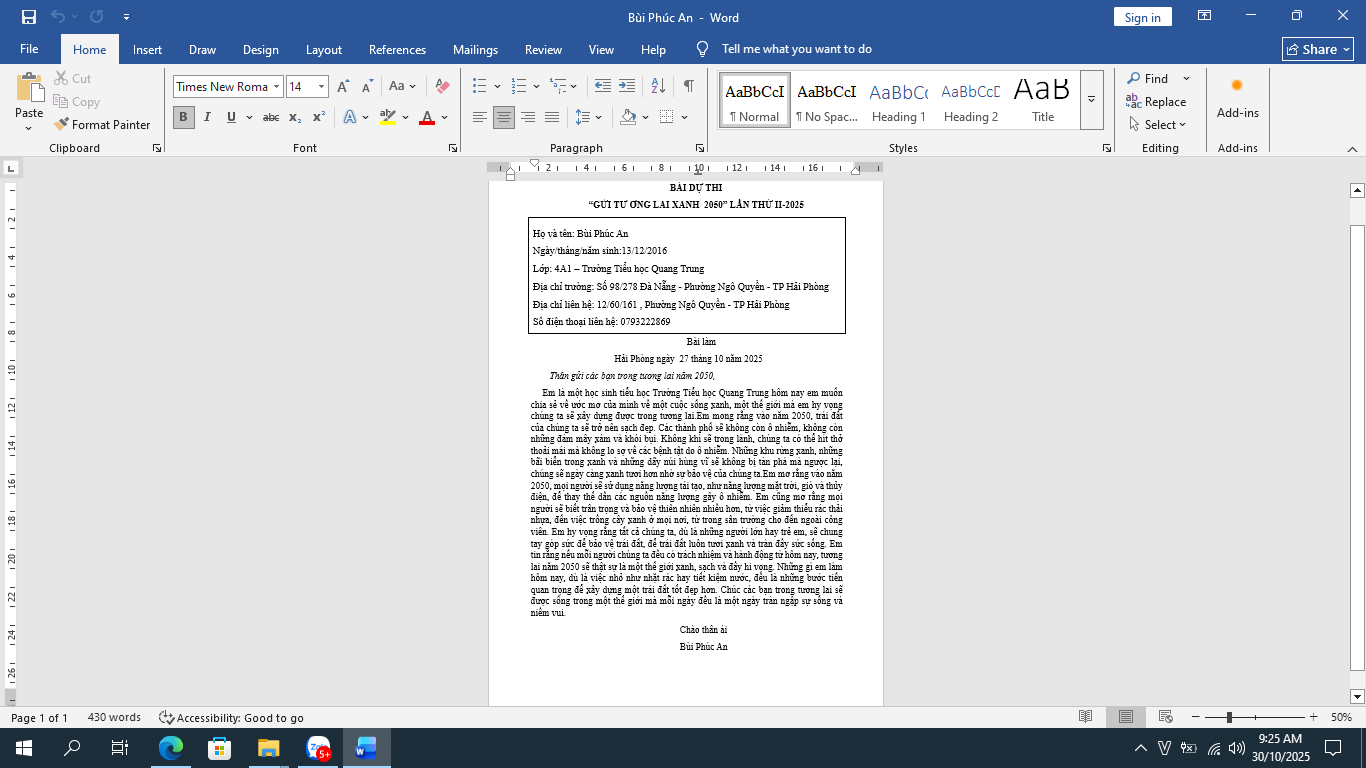Apply the text highlight color button

pyautogui.click(x=388, y=117)
